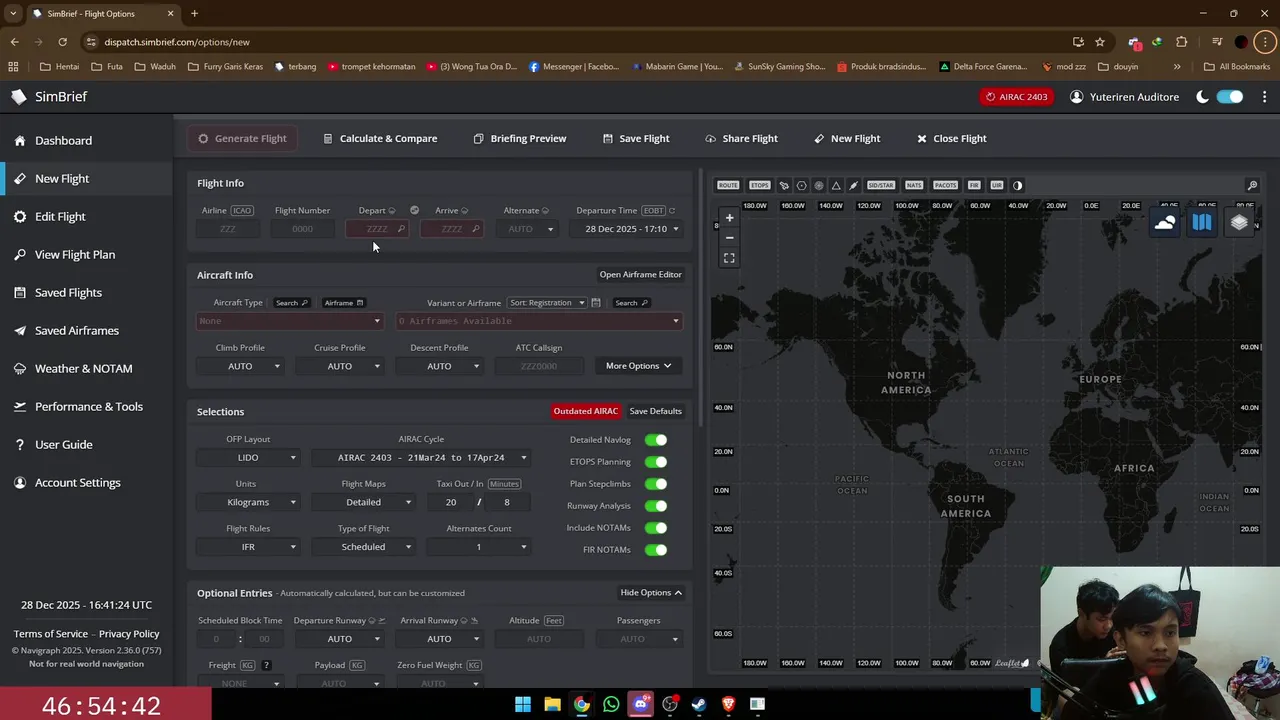1280x720 pixels.
Task: Toggle the Include NOTAMs switch
Action: tap(656, 528)
